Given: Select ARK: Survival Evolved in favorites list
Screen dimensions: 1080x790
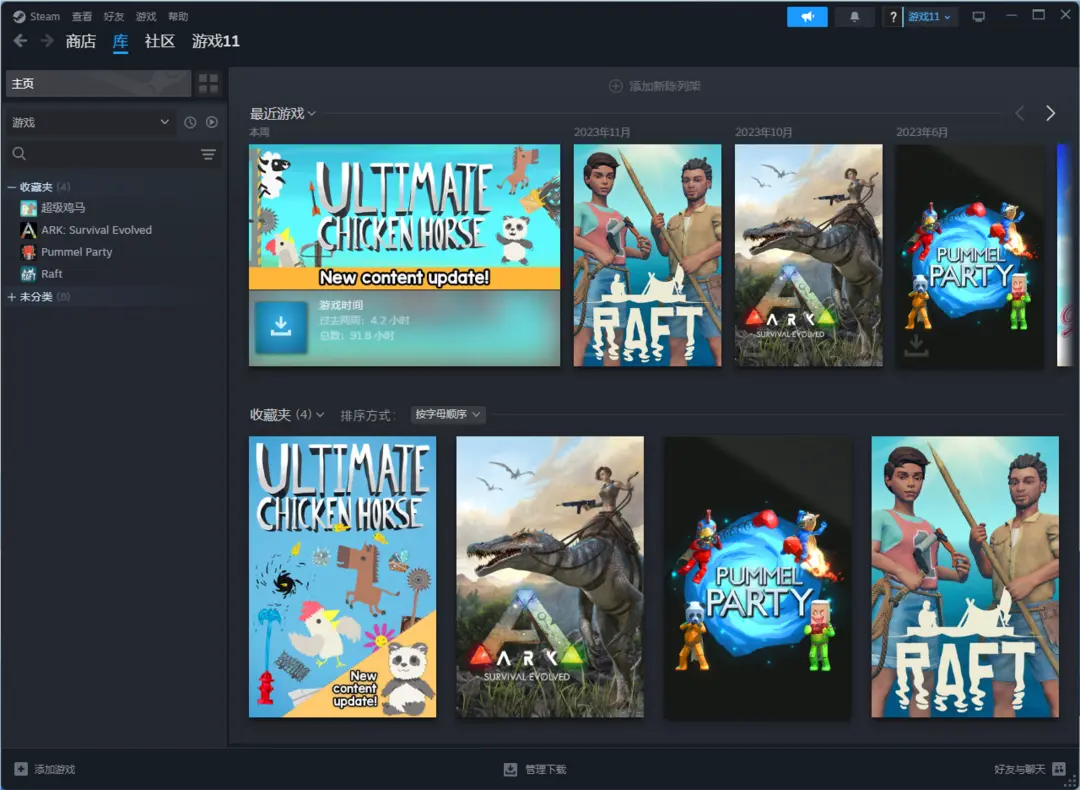Looking at the screenshot, I should click(96, 230).
